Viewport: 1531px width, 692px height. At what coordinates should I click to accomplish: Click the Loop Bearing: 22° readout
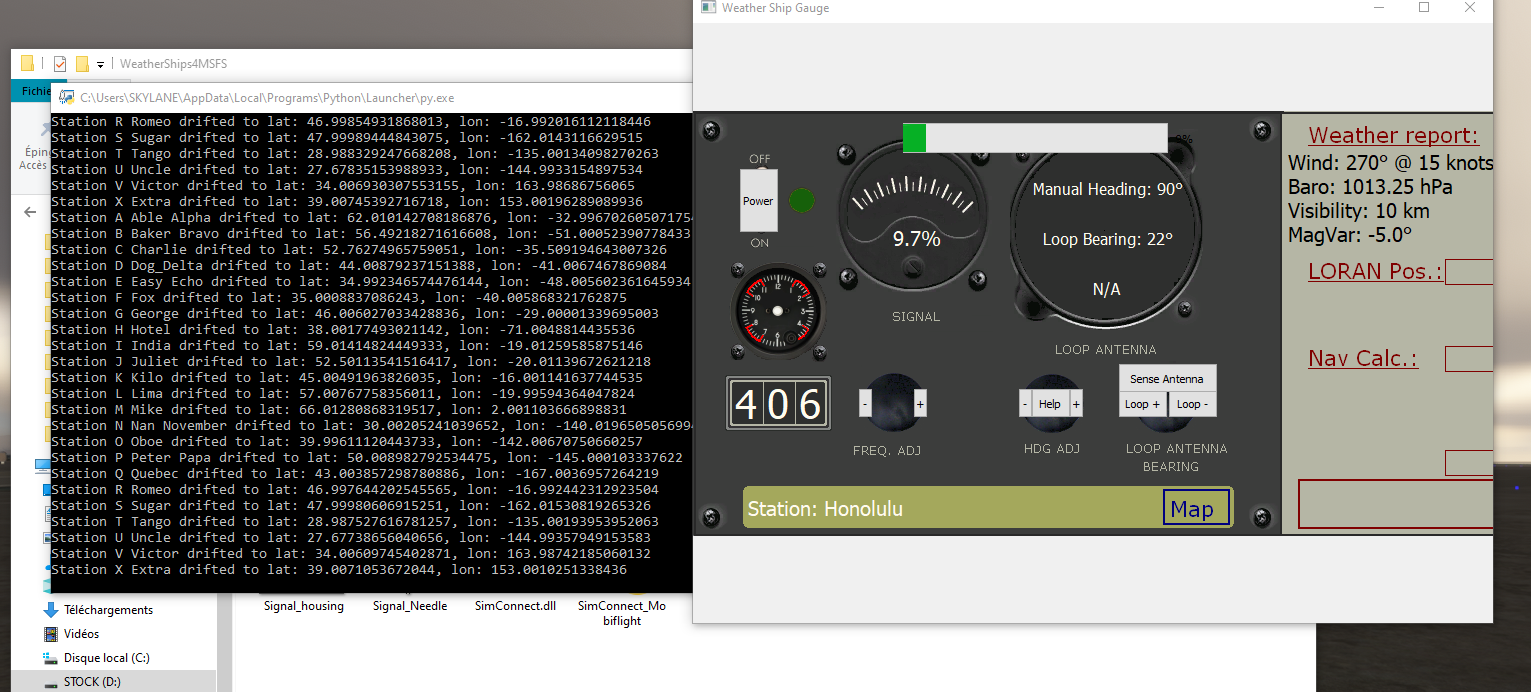pyautogui.click(x=1107, y=239)
